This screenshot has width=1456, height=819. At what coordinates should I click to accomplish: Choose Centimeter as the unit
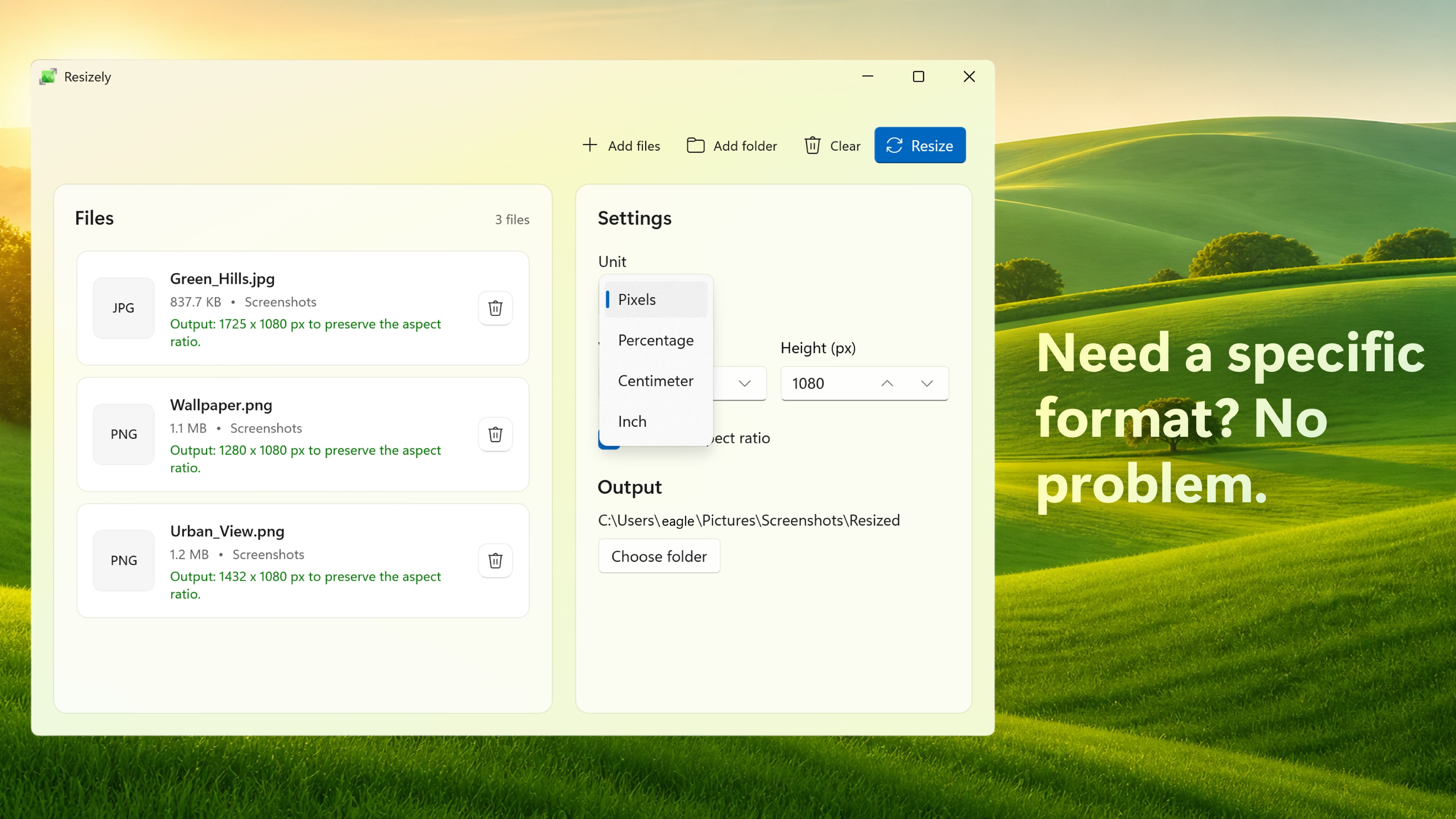point(656,381)
